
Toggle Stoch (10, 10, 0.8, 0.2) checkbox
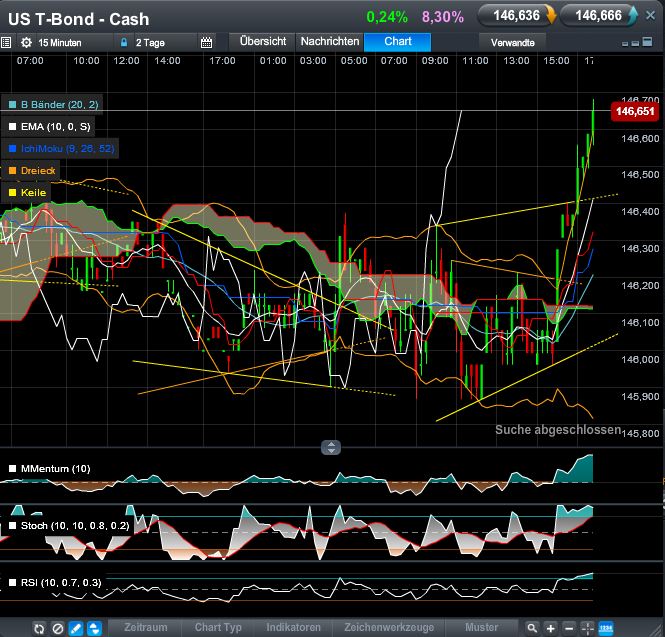(x=13, y=526)
